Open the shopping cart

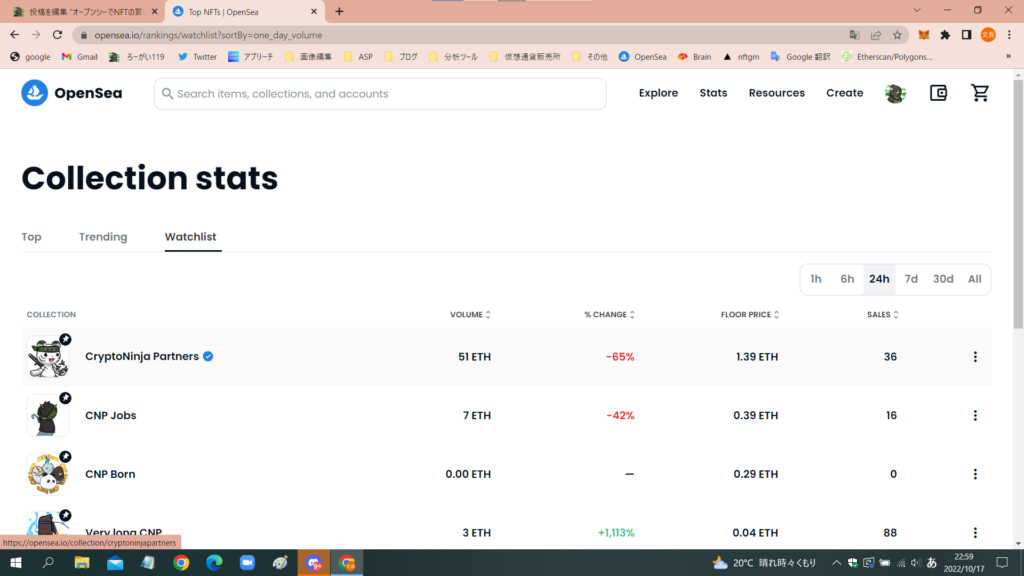(x=980, y=93)
